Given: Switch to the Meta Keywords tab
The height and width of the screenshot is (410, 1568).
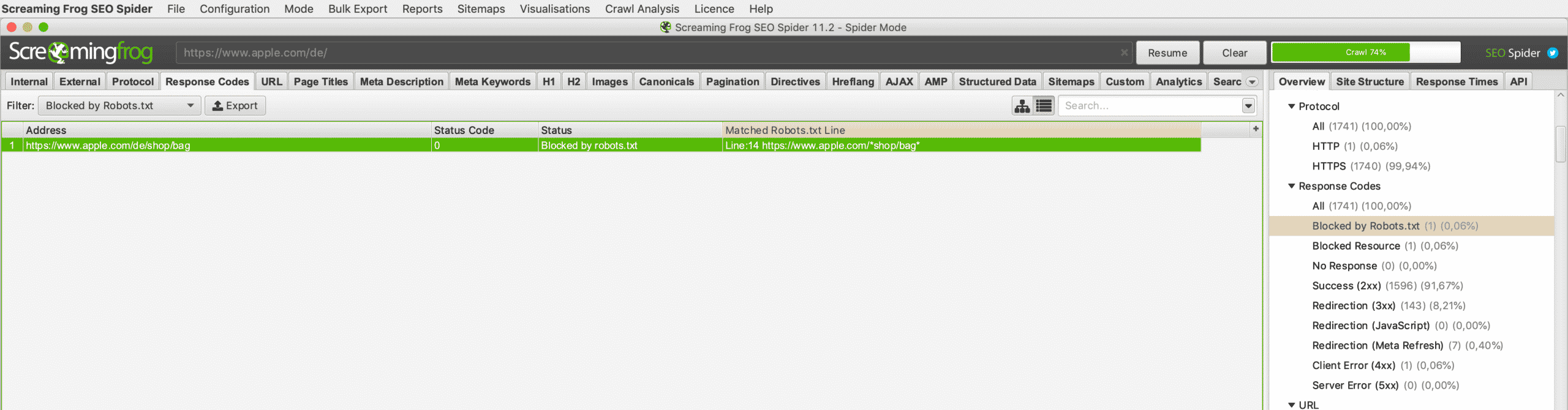Looking at the screenshot, I should pyautogui.click(x=493, y=81).
